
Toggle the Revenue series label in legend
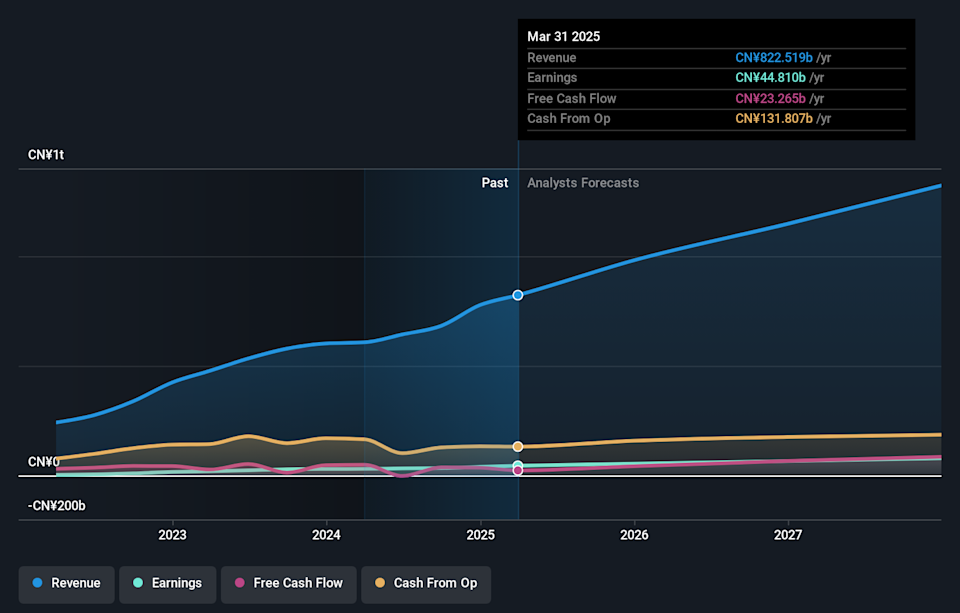tap(76, 583)
